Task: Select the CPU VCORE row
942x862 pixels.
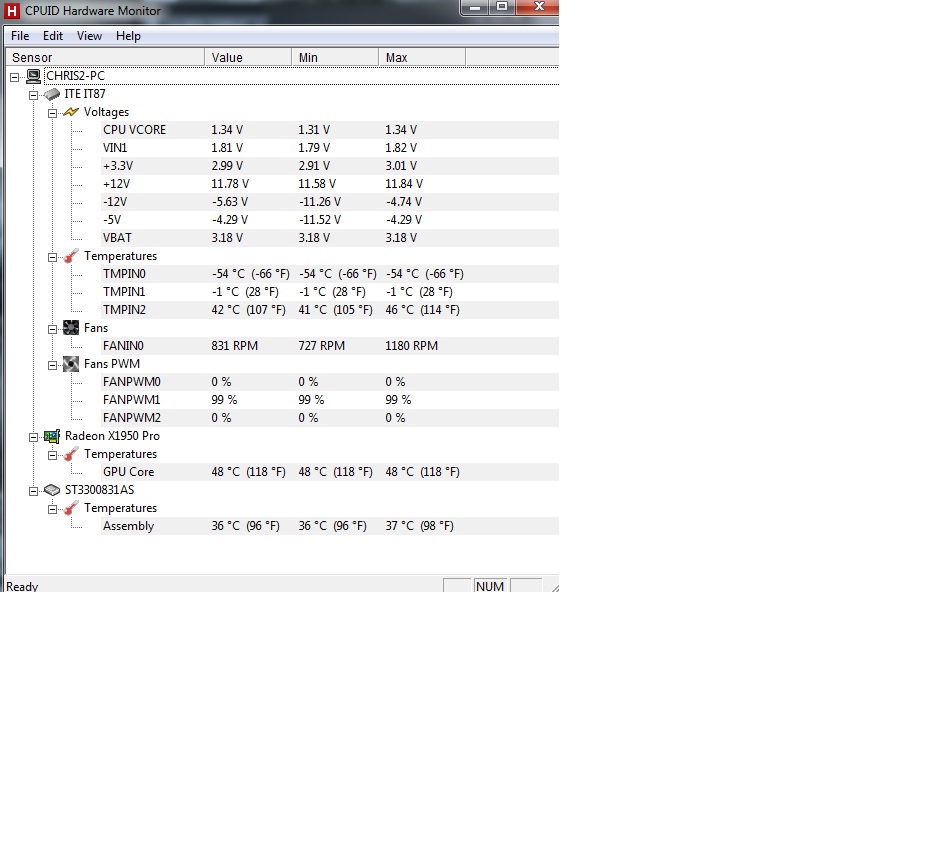Action: coord(330,130)
